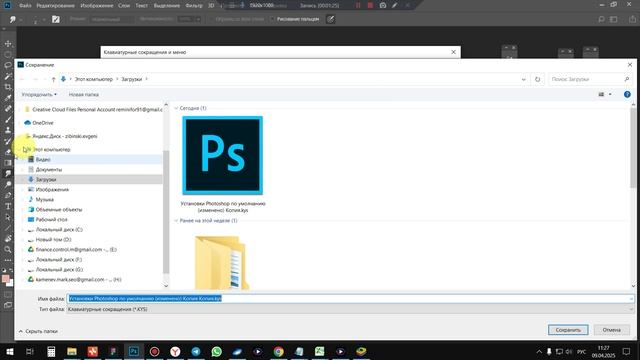
Task: Select the Type tool
Action: coord(8,206)
